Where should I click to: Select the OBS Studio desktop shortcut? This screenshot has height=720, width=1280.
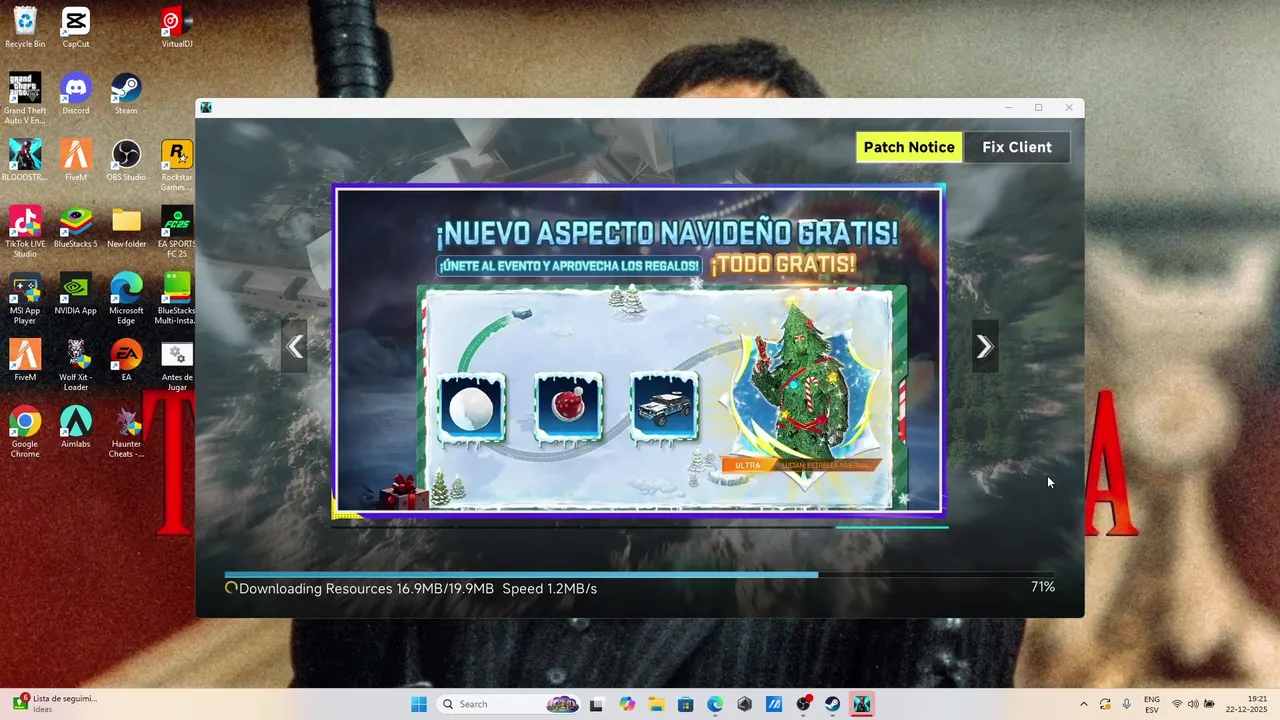(126, 160)
